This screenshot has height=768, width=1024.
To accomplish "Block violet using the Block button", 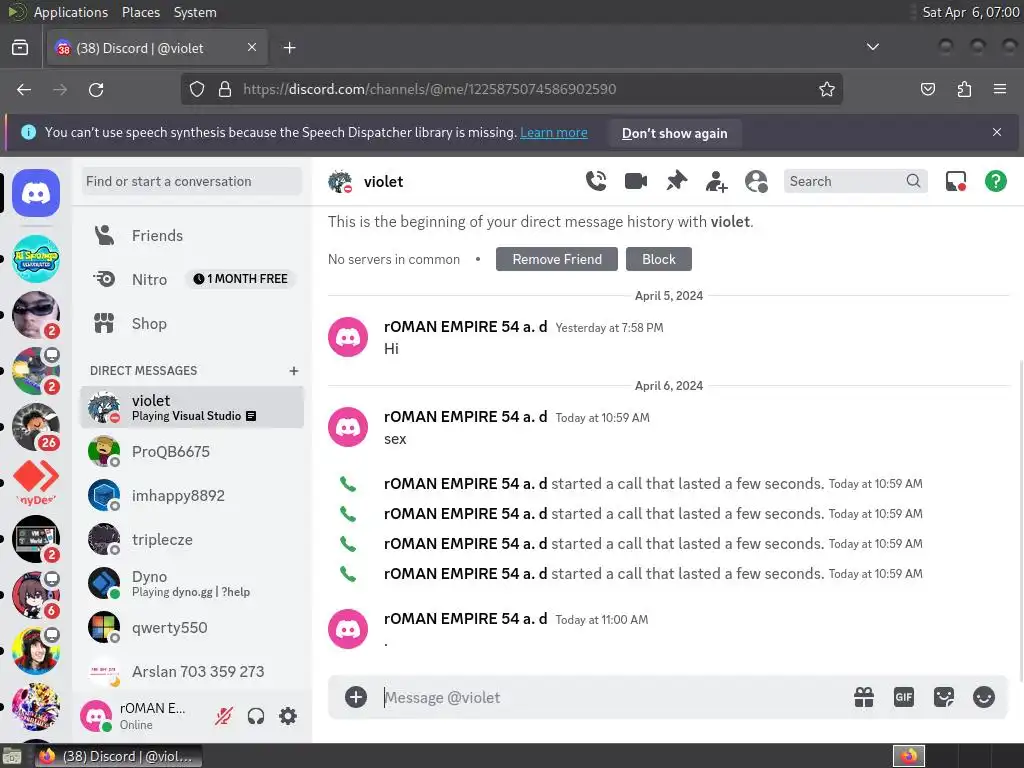I will coord(658,259).
